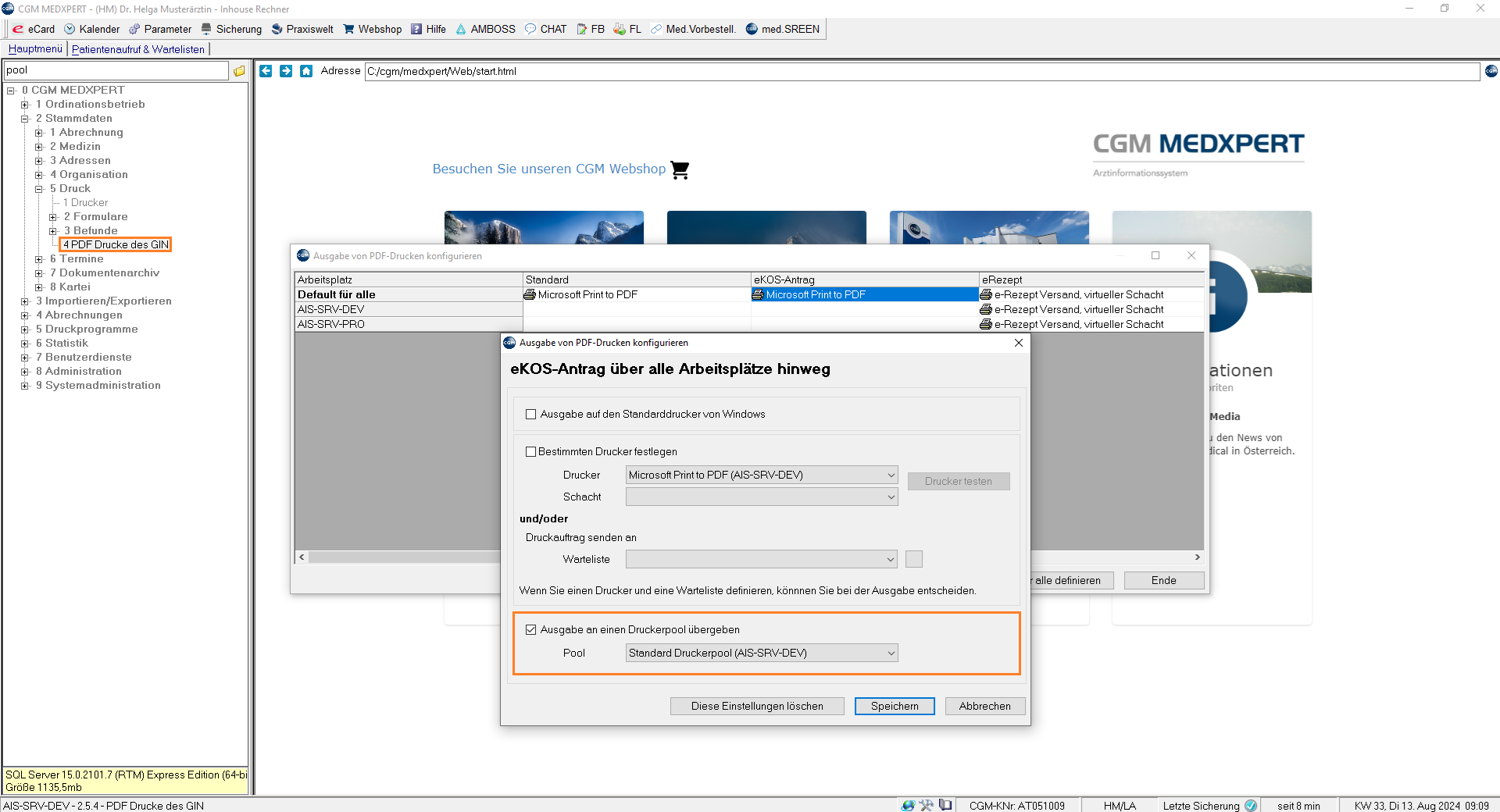This screenshot has width=1500, height=812.
Task: Follow the Besuchen Sie unseren CGM Webshop link
Action: [x=549, y=169]
